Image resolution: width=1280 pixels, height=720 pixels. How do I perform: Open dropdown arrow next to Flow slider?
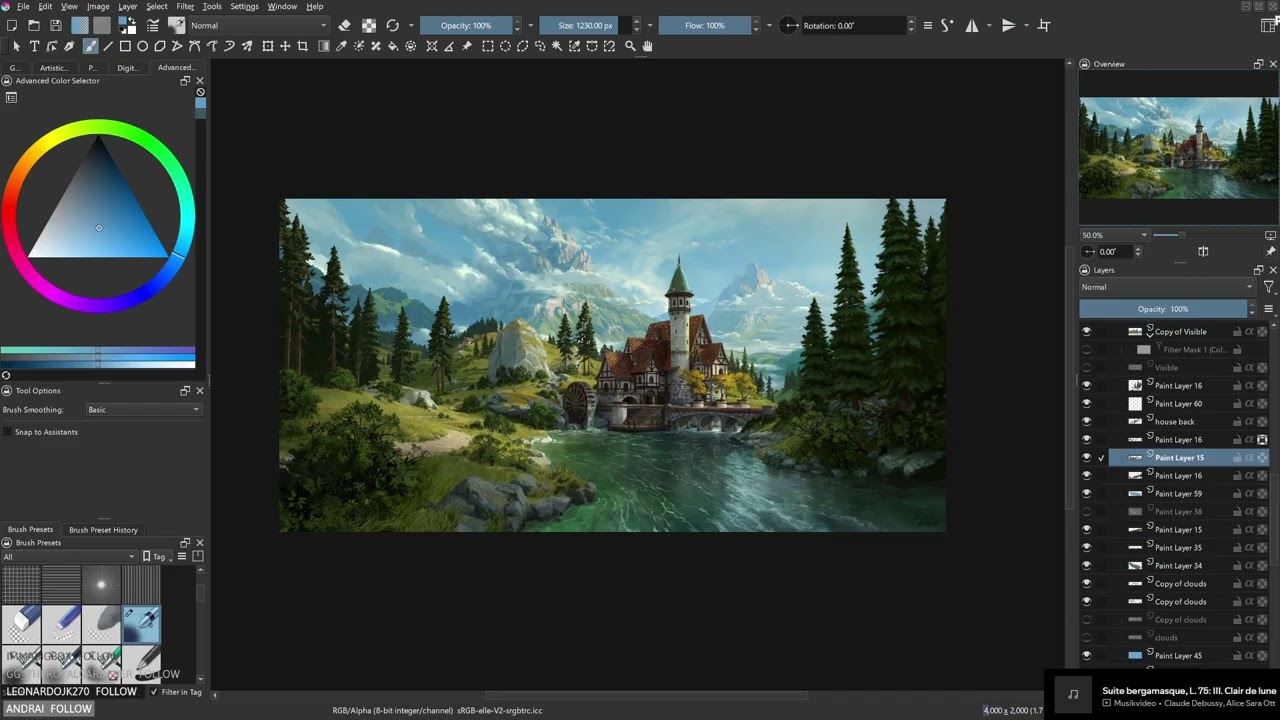(x=768, y=25)
